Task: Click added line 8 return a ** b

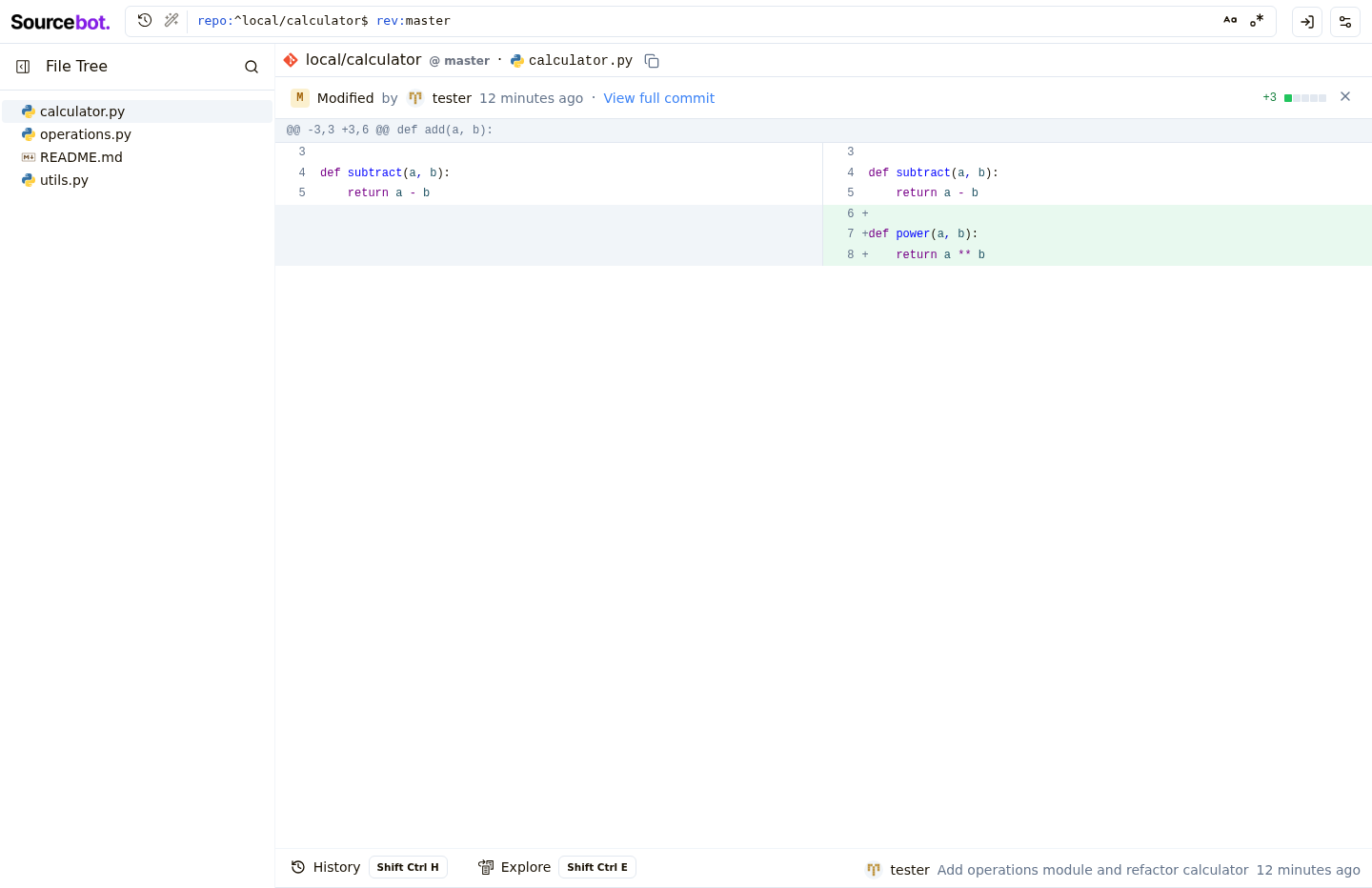Action: tap(1098, 255)
